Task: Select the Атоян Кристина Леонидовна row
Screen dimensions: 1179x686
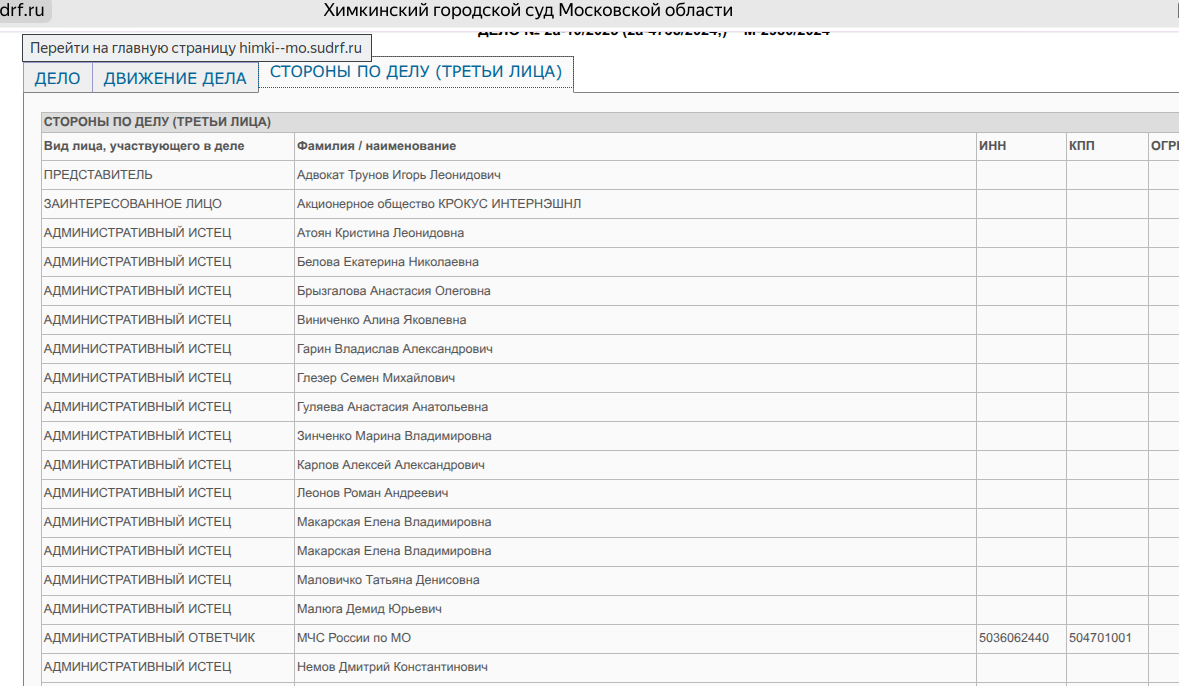Action: pyautogui.click(x=380, y=233)
